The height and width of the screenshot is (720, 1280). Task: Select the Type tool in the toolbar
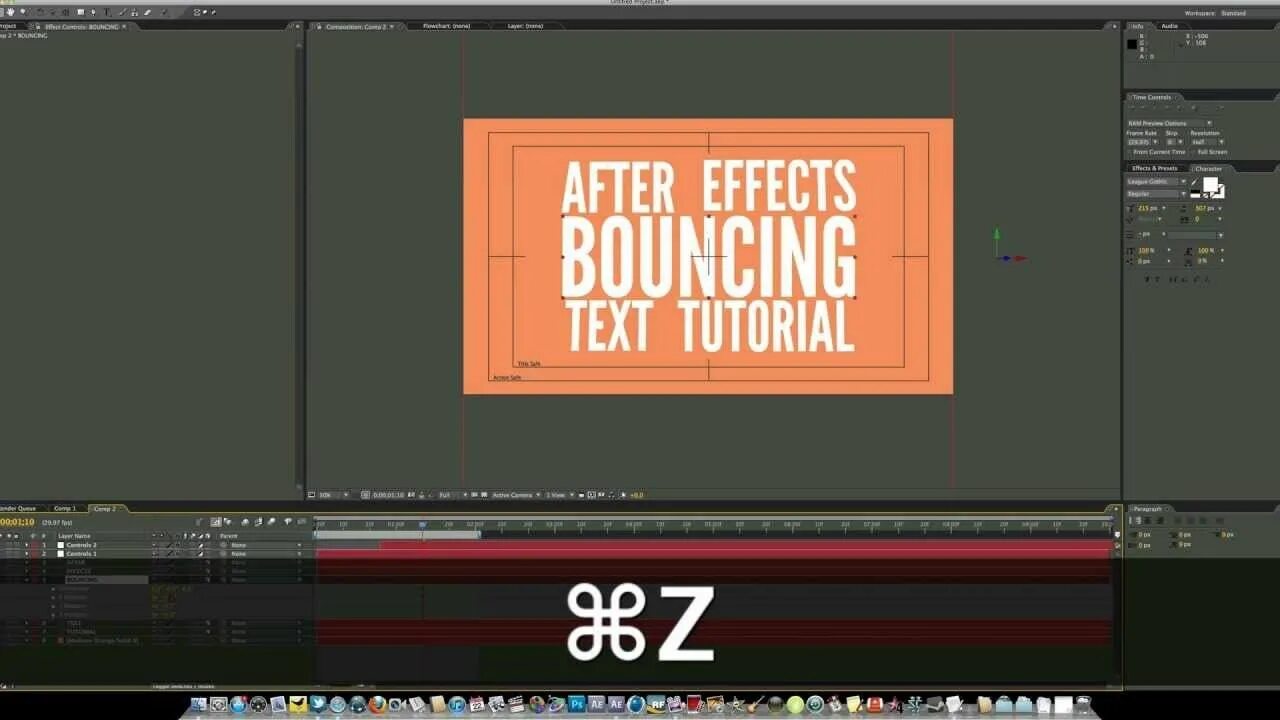[107, 12]
